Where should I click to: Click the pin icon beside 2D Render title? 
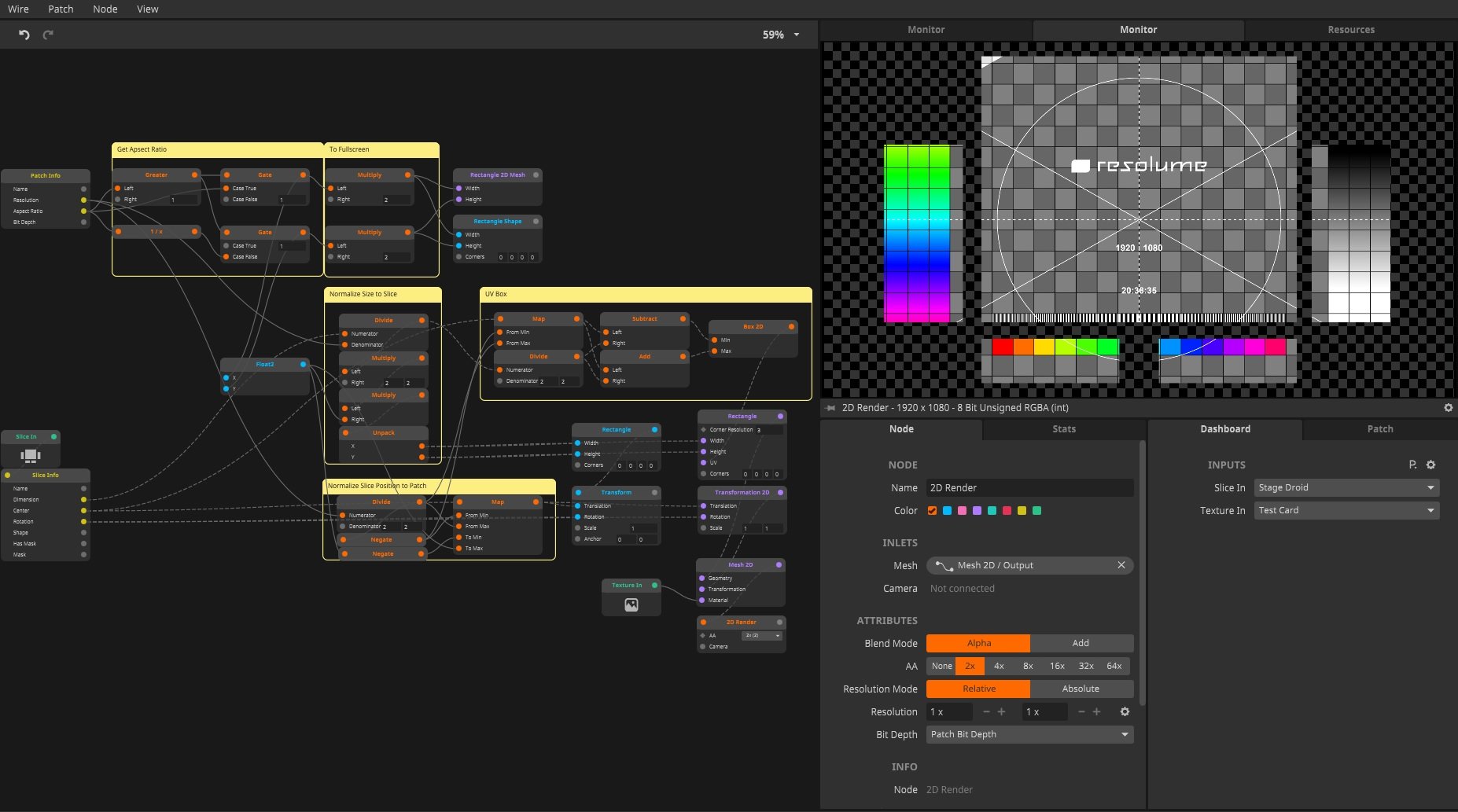click(x=830, y=408)
